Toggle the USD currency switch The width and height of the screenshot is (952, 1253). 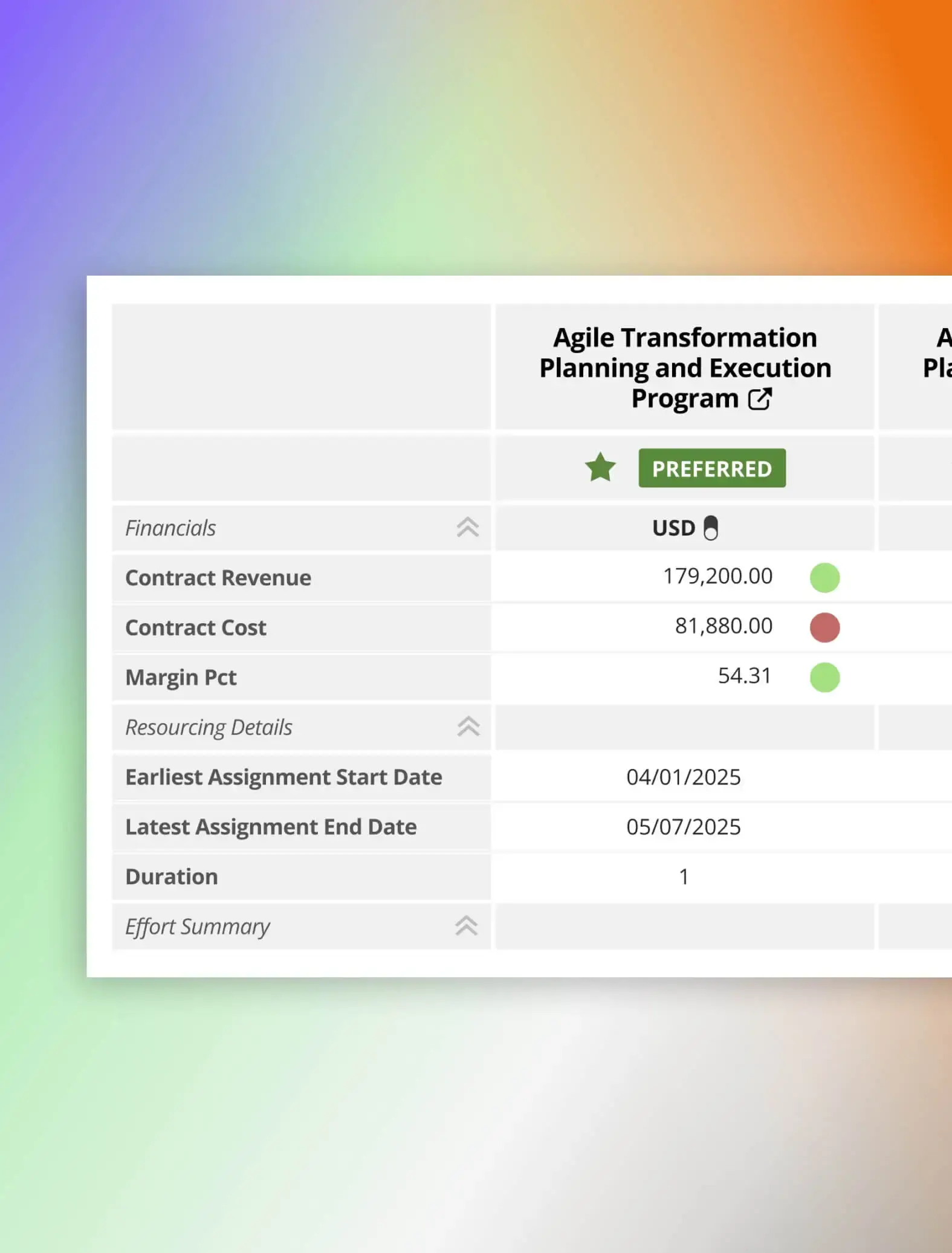click(711, 528)
